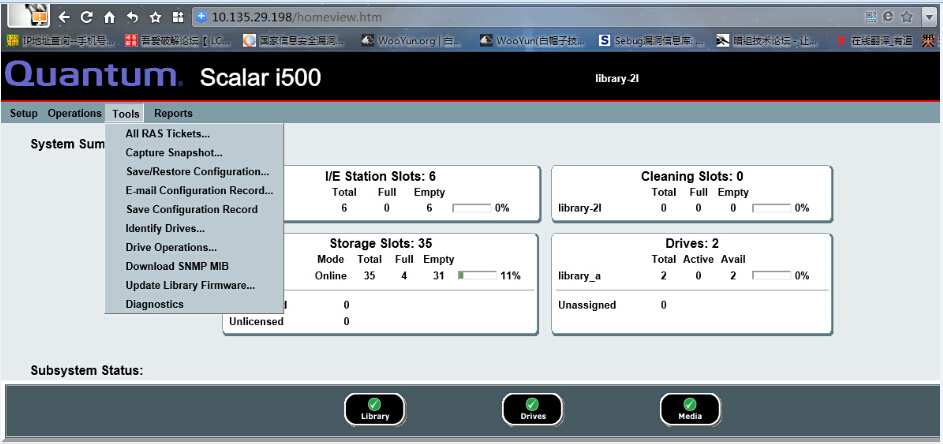Choose E-mail Configuration Record option
This screenshot has height=444, width=943.
(199, 191)
